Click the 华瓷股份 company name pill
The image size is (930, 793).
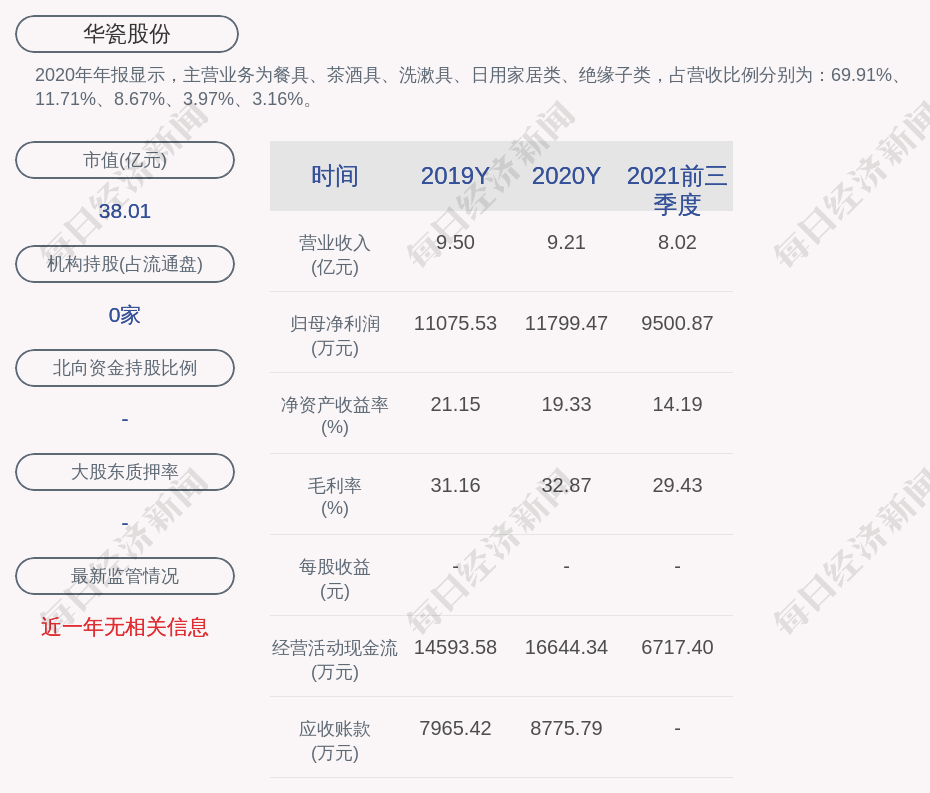[126, 34]
